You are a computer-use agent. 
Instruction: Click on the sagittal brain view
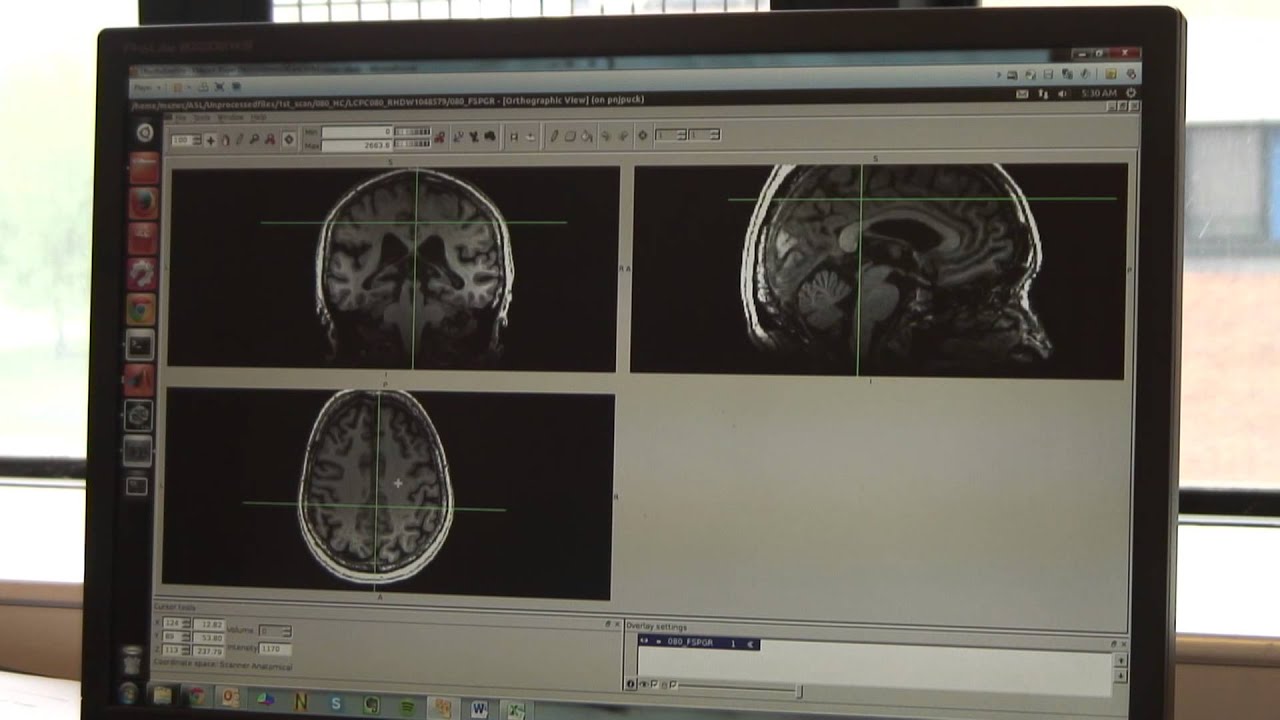(x=880, y=271)
